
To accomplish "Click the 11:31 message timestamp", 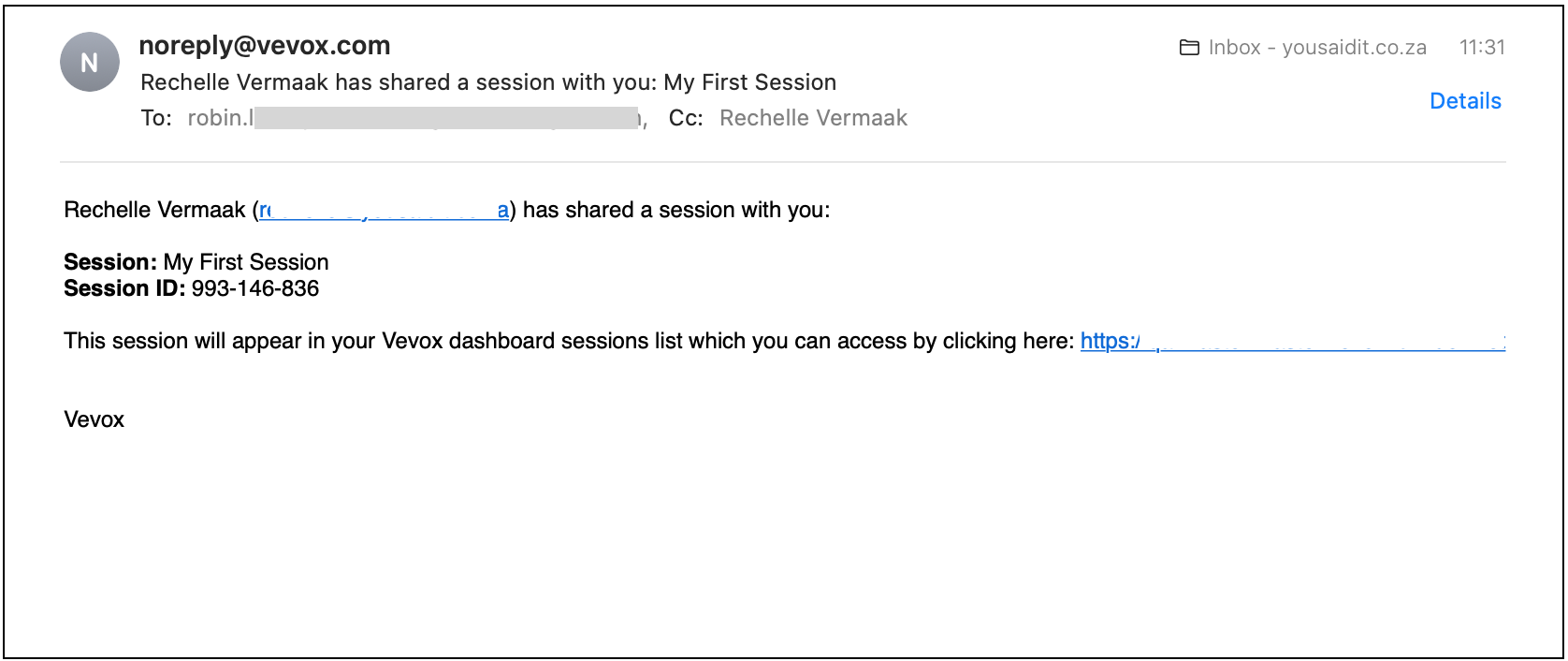I will 1482,48.
